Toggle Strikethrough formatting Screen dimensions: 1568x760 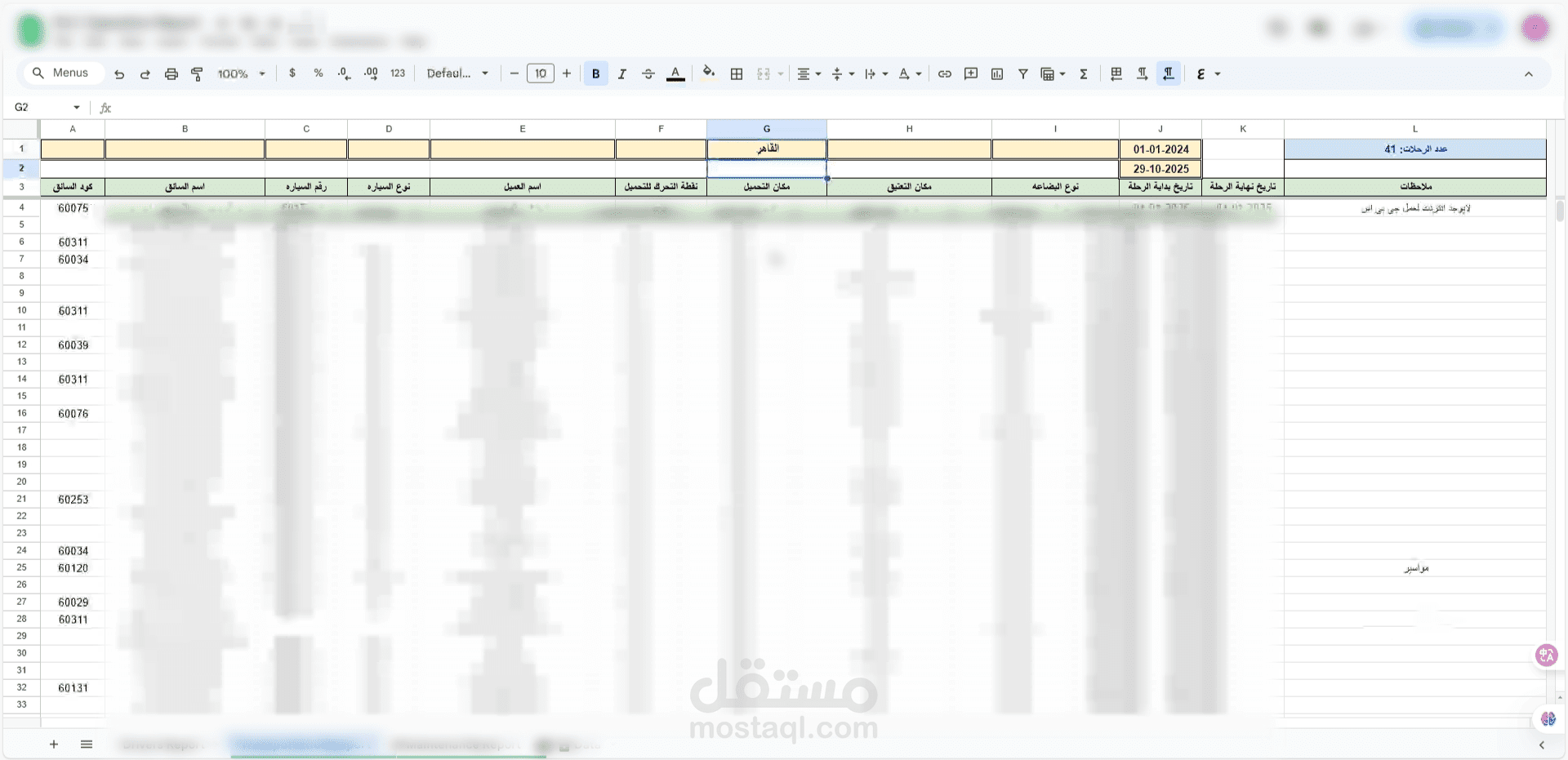[x=648, y=74]
